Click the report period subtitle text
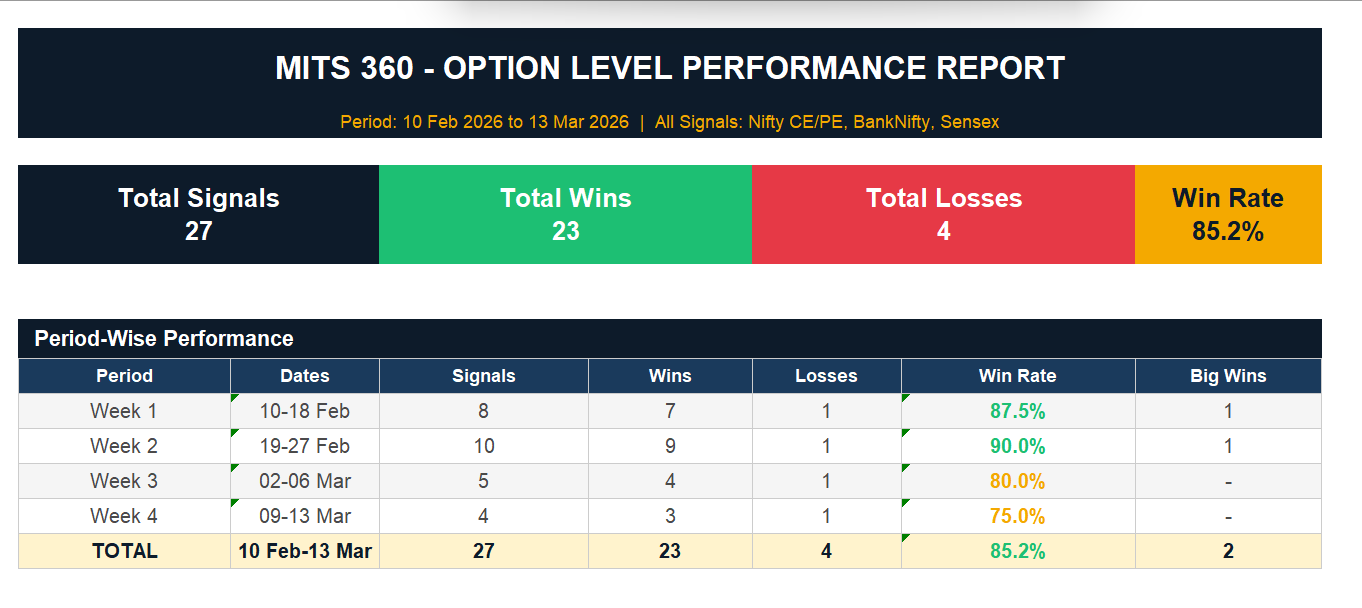Viewport: 1362px width, 608px height. point(670,122)
